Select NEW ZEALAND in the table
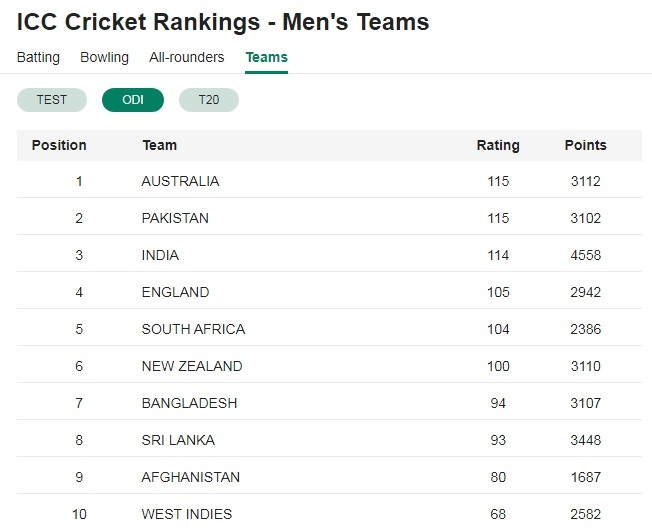The width and height of the screenshot is (652, 530). click(192, 366)
